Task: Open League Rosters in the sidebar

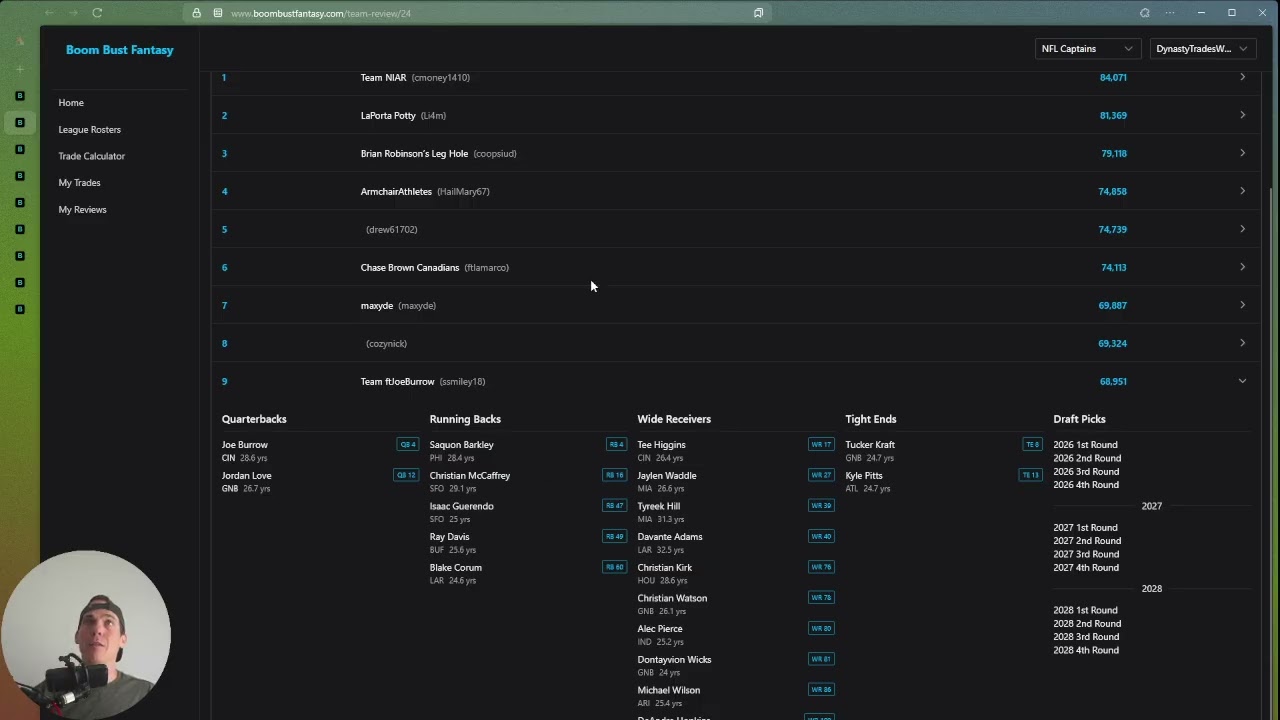Action: 89,130
